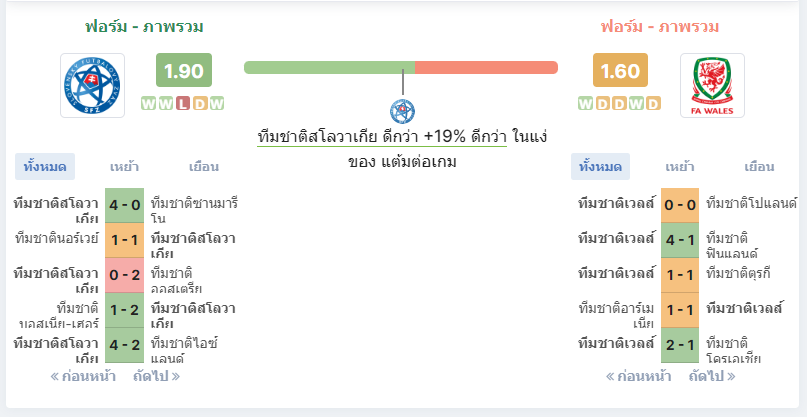Click the Slovakia football federation logo
The height and width of the screenshot is (417, 807).
(x=93, y=85)
